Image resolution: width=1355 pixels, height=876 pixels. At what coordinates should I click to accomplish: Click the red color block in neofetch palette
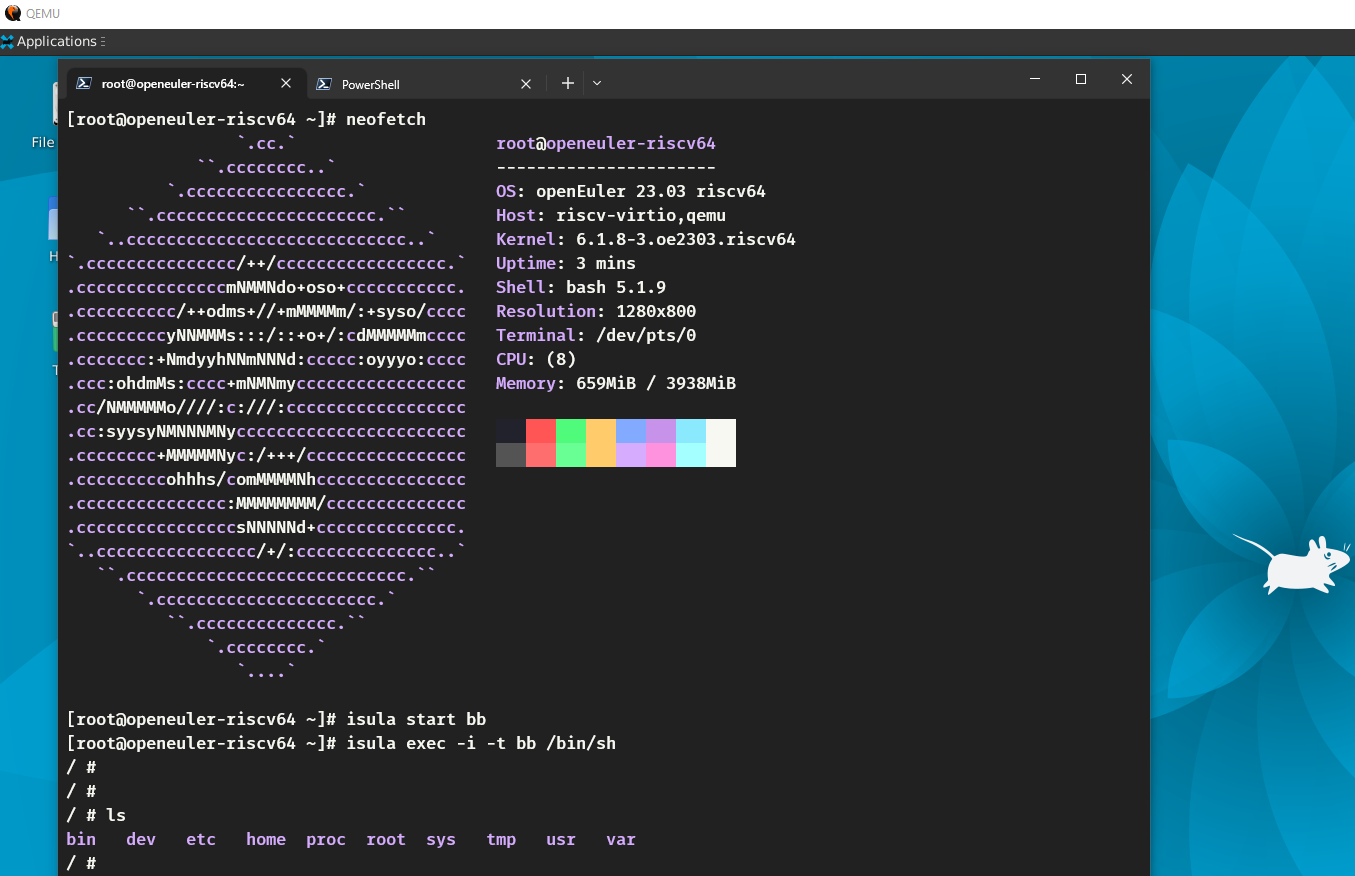pos(541,431)
